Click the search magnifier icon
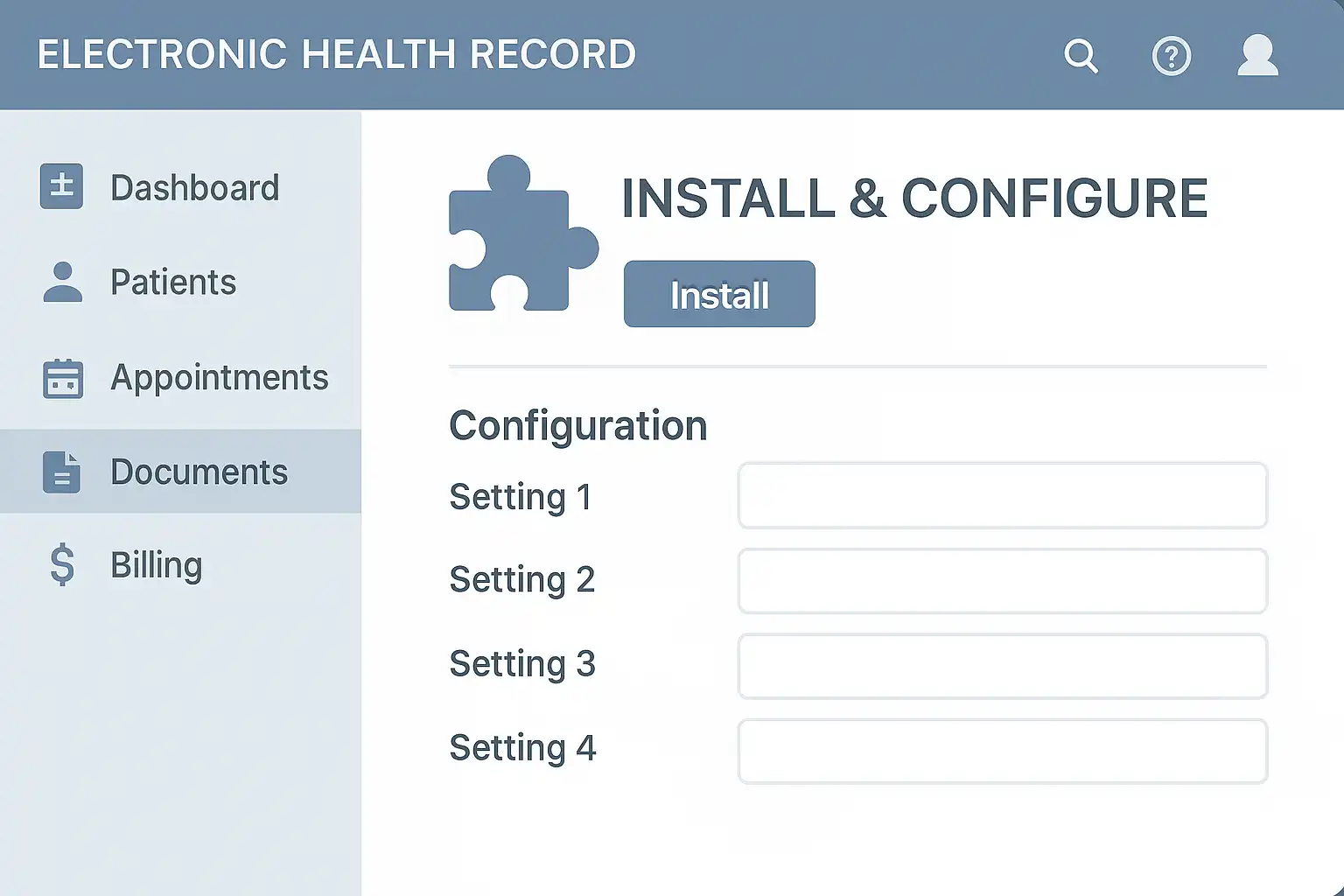The height and width of the screenshot is (896, 1344). 1081,56
